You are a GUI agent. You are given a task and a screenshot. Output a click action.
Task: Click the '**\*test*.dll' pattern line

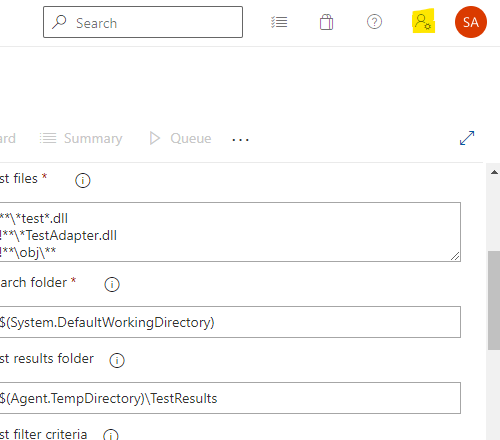(x=34, y=219)
